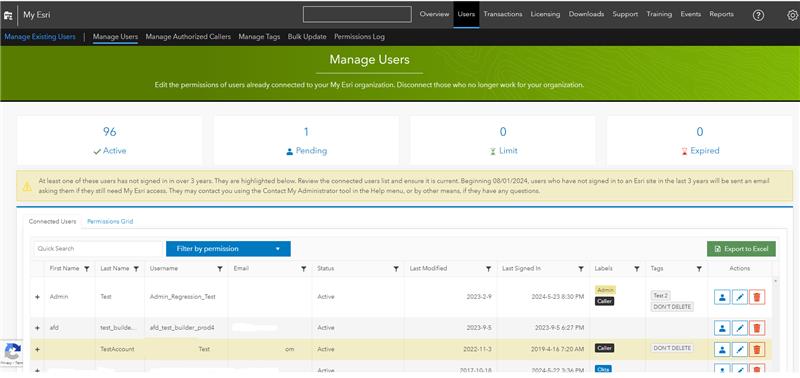Viewport: 800px width, 378px height.
Task: Click Export to Excel button
Action: pyautogui.click(x=741, y=249)
